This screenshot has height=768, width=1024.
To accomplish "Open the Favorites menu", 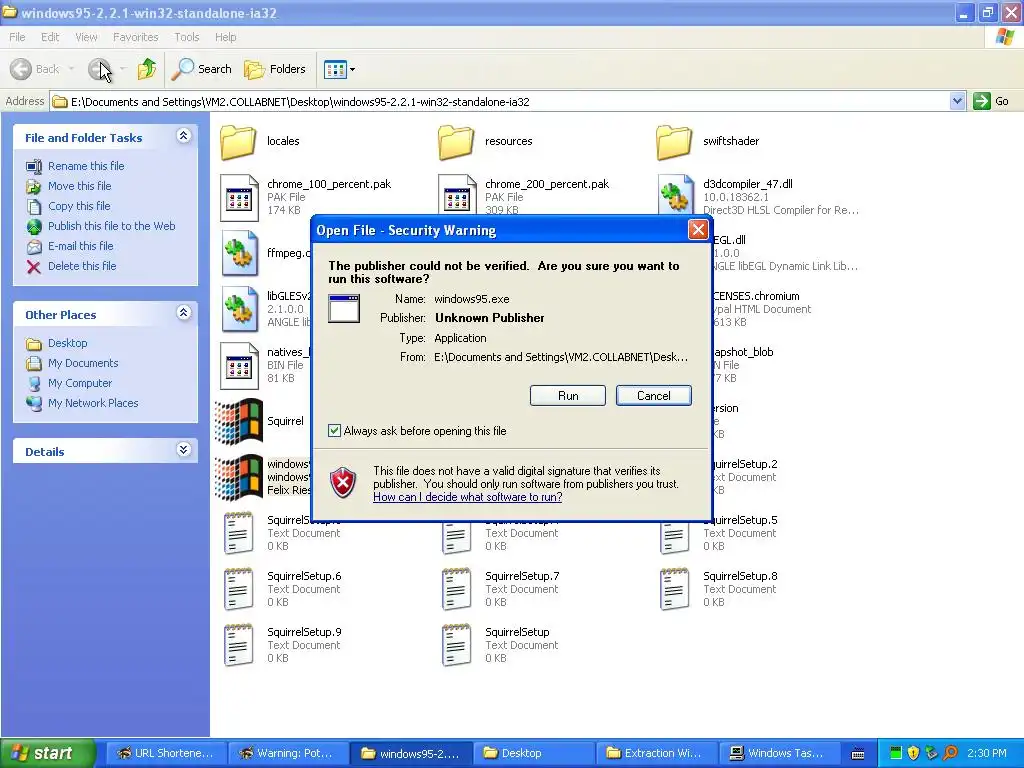I will click(135, 37).
